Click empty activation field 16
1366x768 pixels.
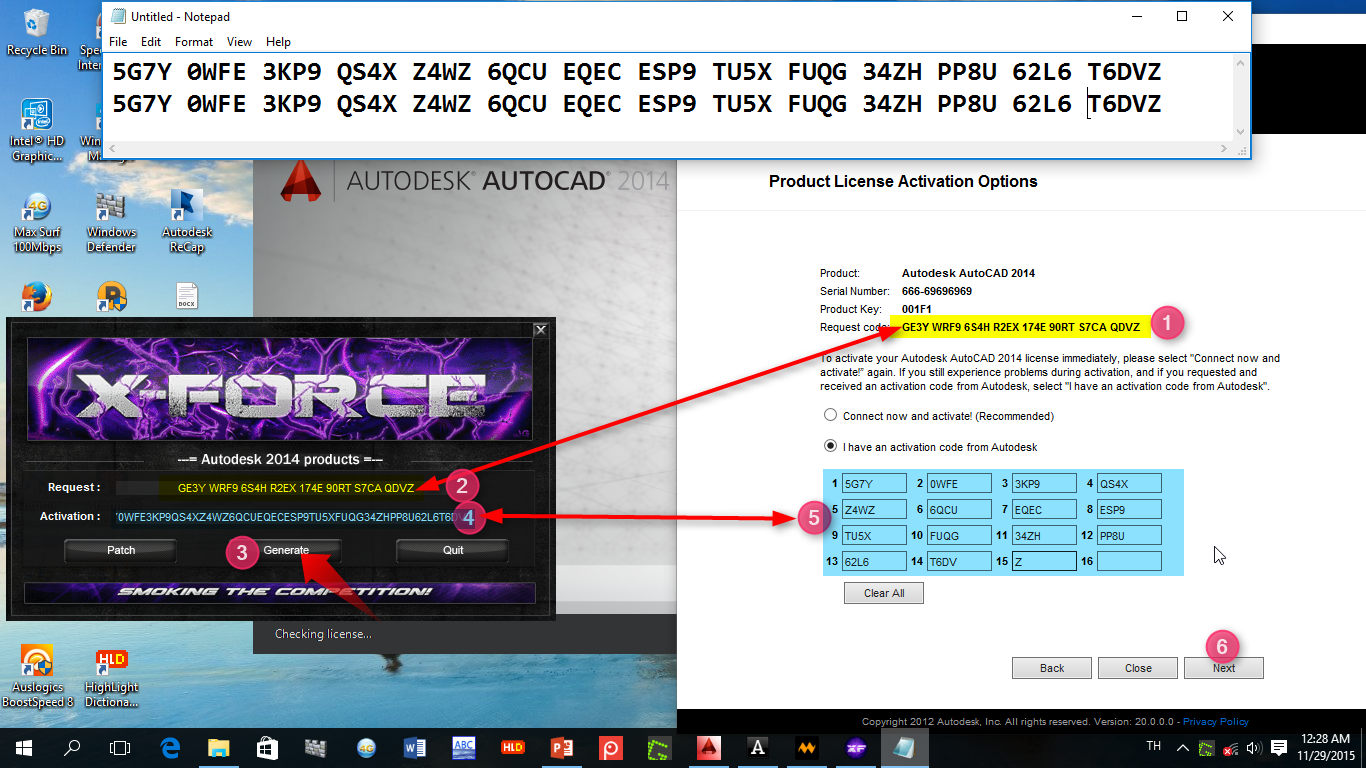(1129, 562)
